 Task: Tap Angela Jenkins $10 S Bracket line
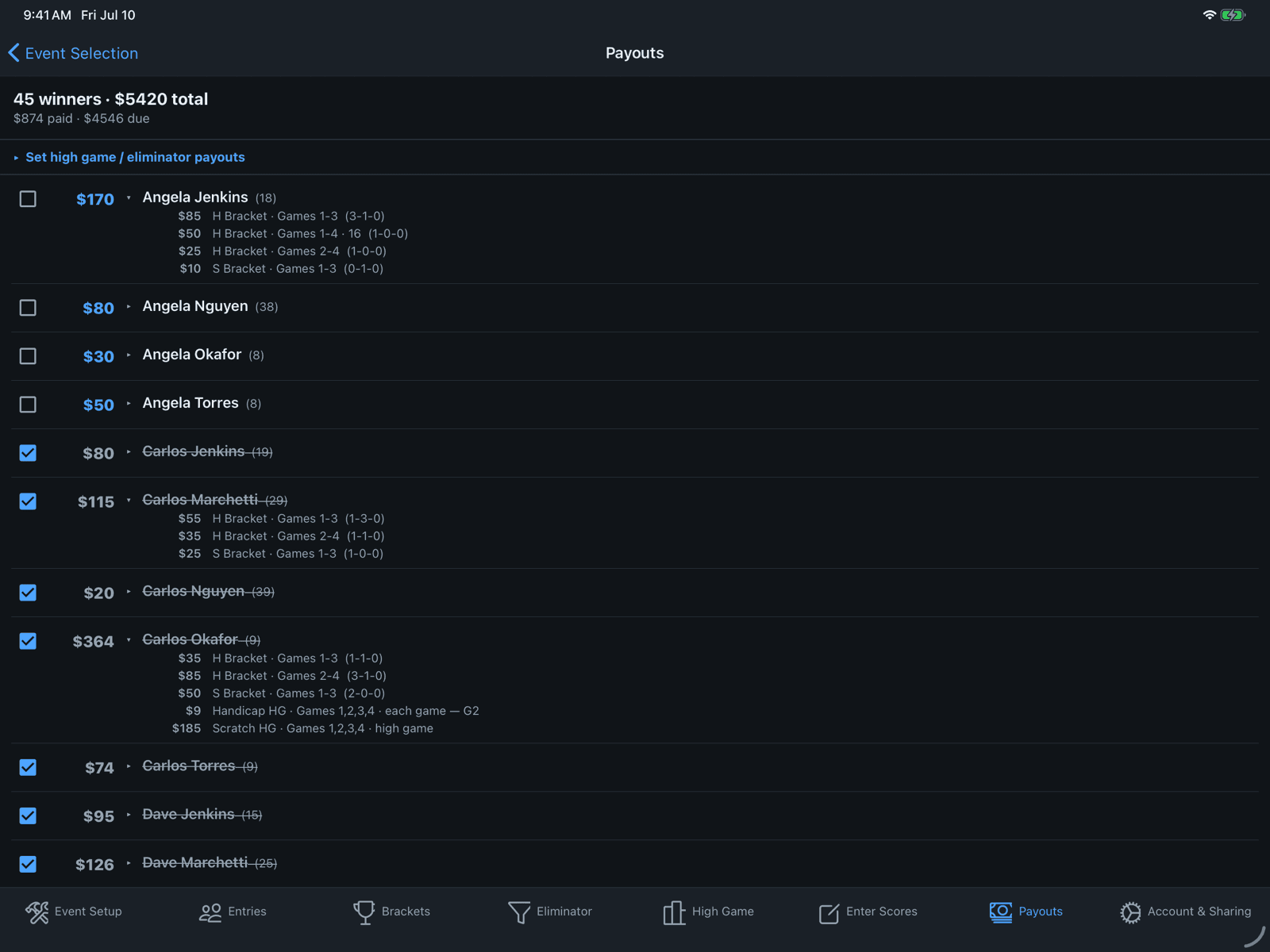[282, 268]
